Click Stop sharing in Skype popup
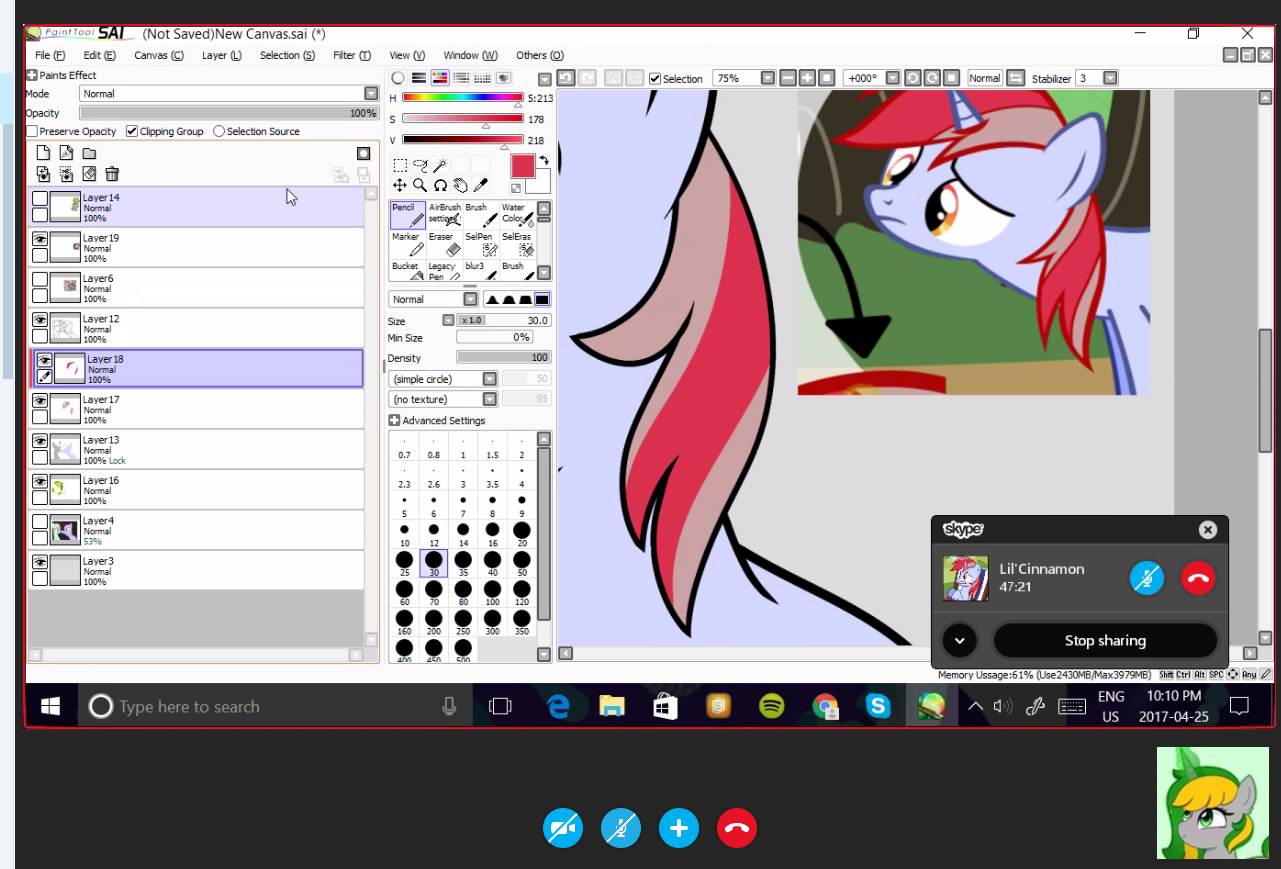The image size is (1281, 869). pos(1105,641)
